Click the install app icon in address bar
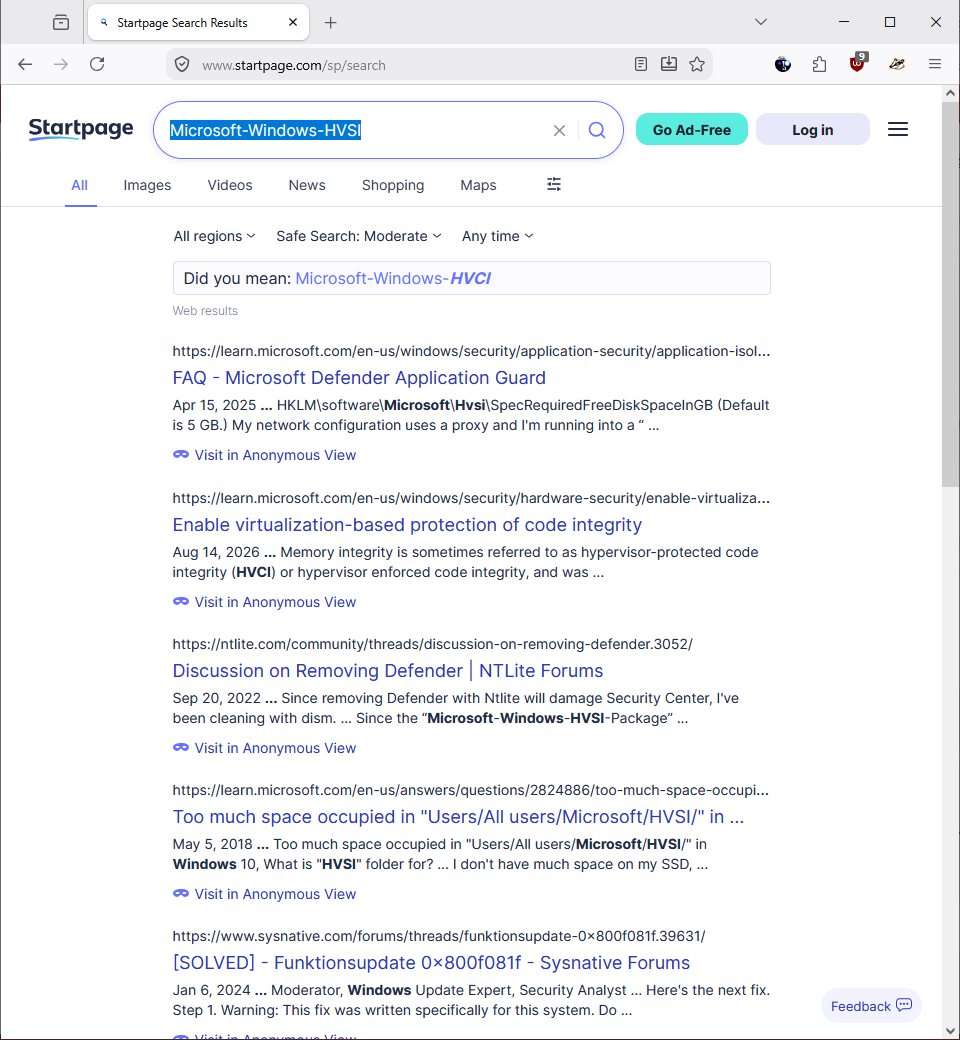 [x=669, y=64]
